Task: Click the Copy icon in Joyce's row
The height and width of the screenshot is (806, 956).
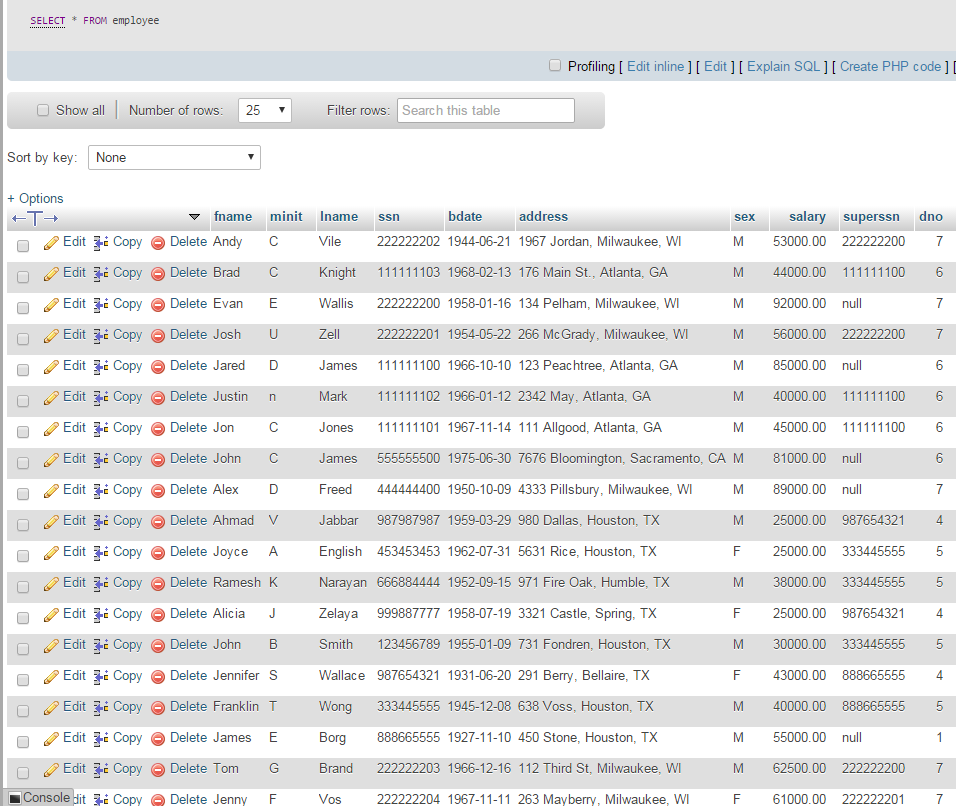Action: pos(101,552)
